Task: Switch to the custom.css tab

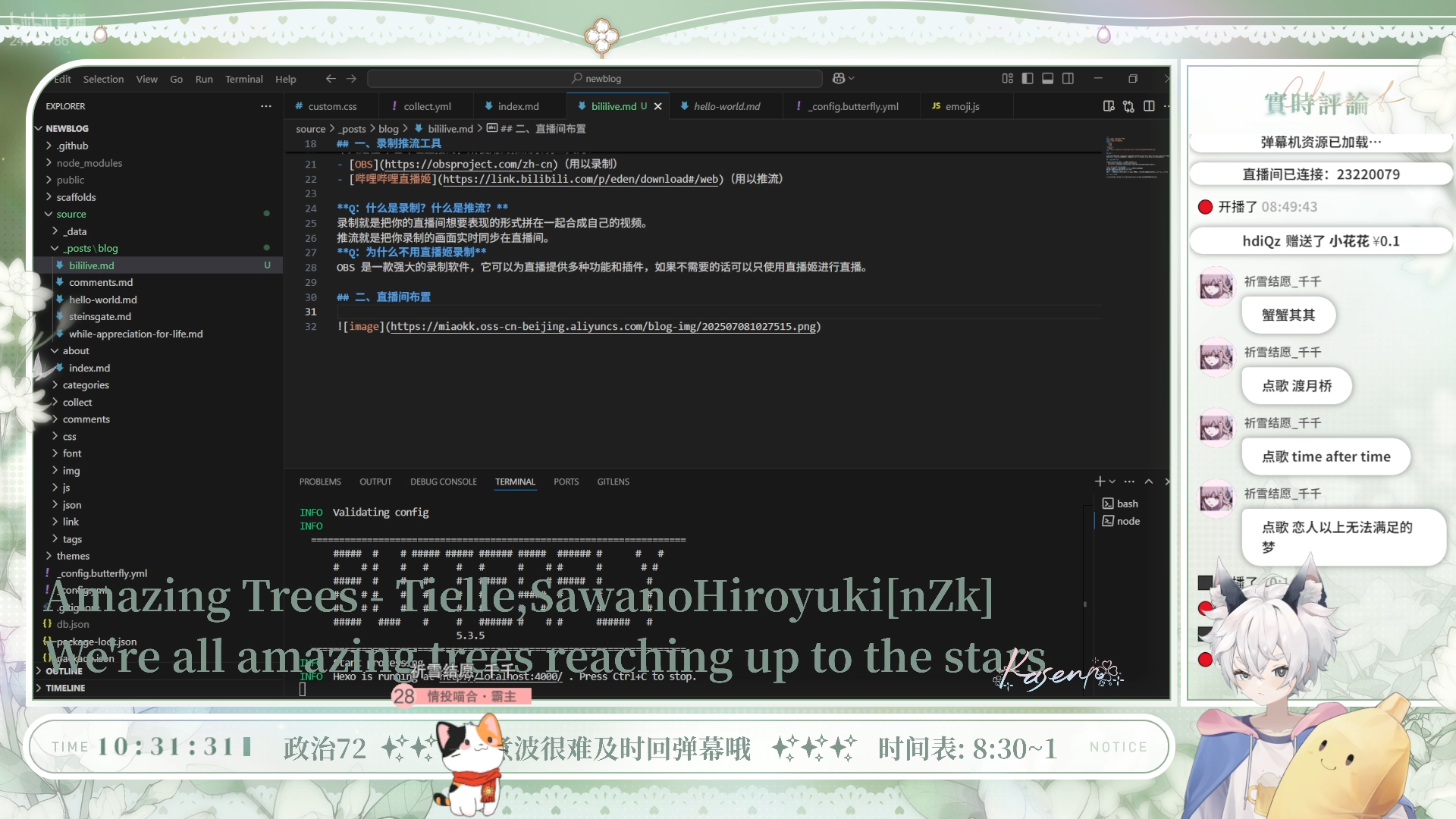Action: 332,106
